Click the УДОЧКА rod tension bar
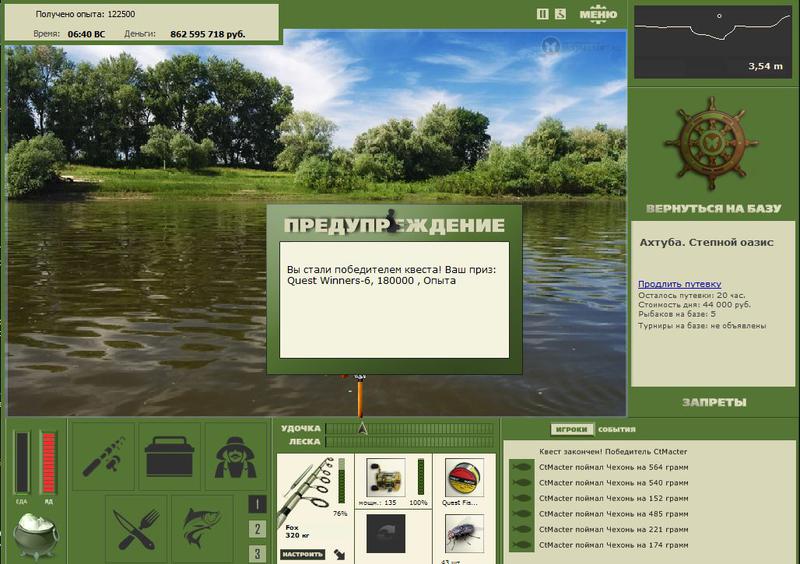Viewport: 800px width, 564px height. pos(410,428)
